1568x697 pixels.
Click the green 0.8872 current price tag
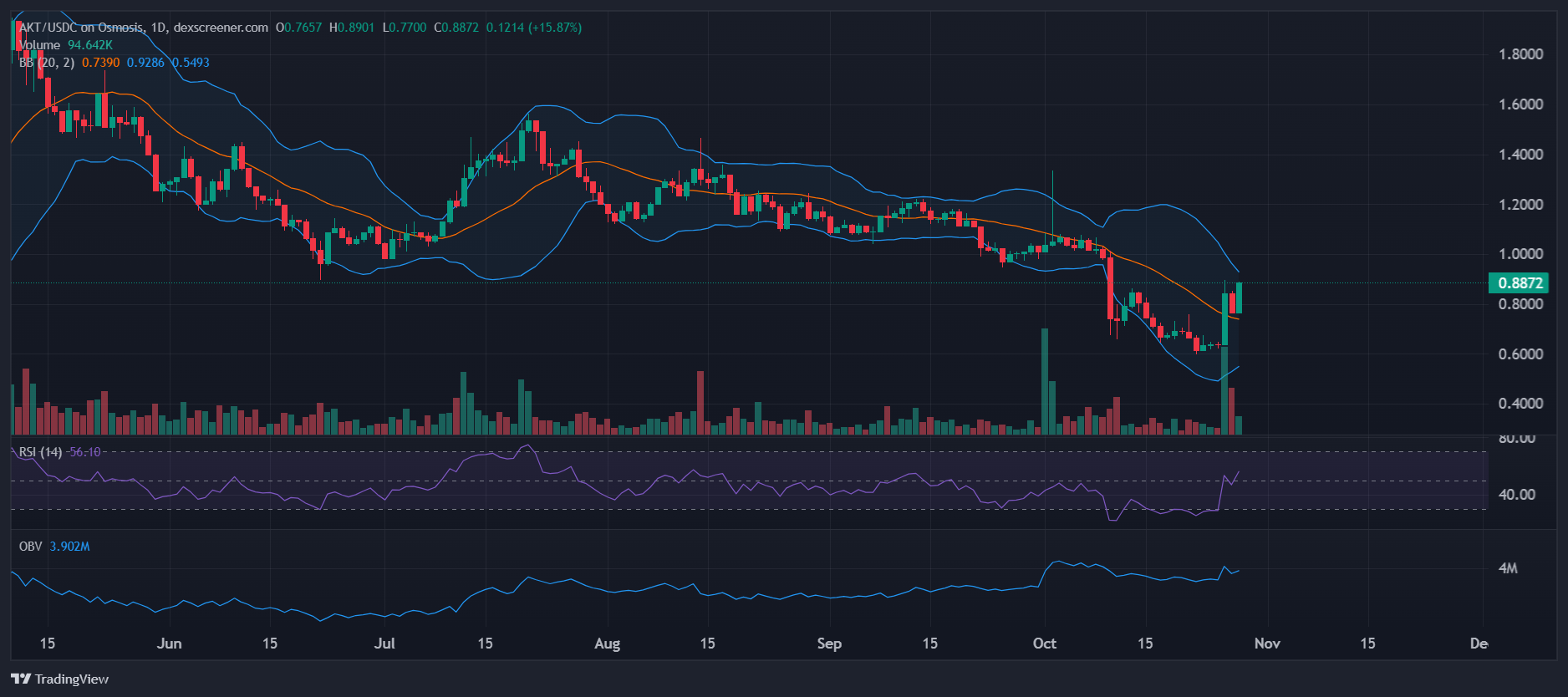point(1519,283)
